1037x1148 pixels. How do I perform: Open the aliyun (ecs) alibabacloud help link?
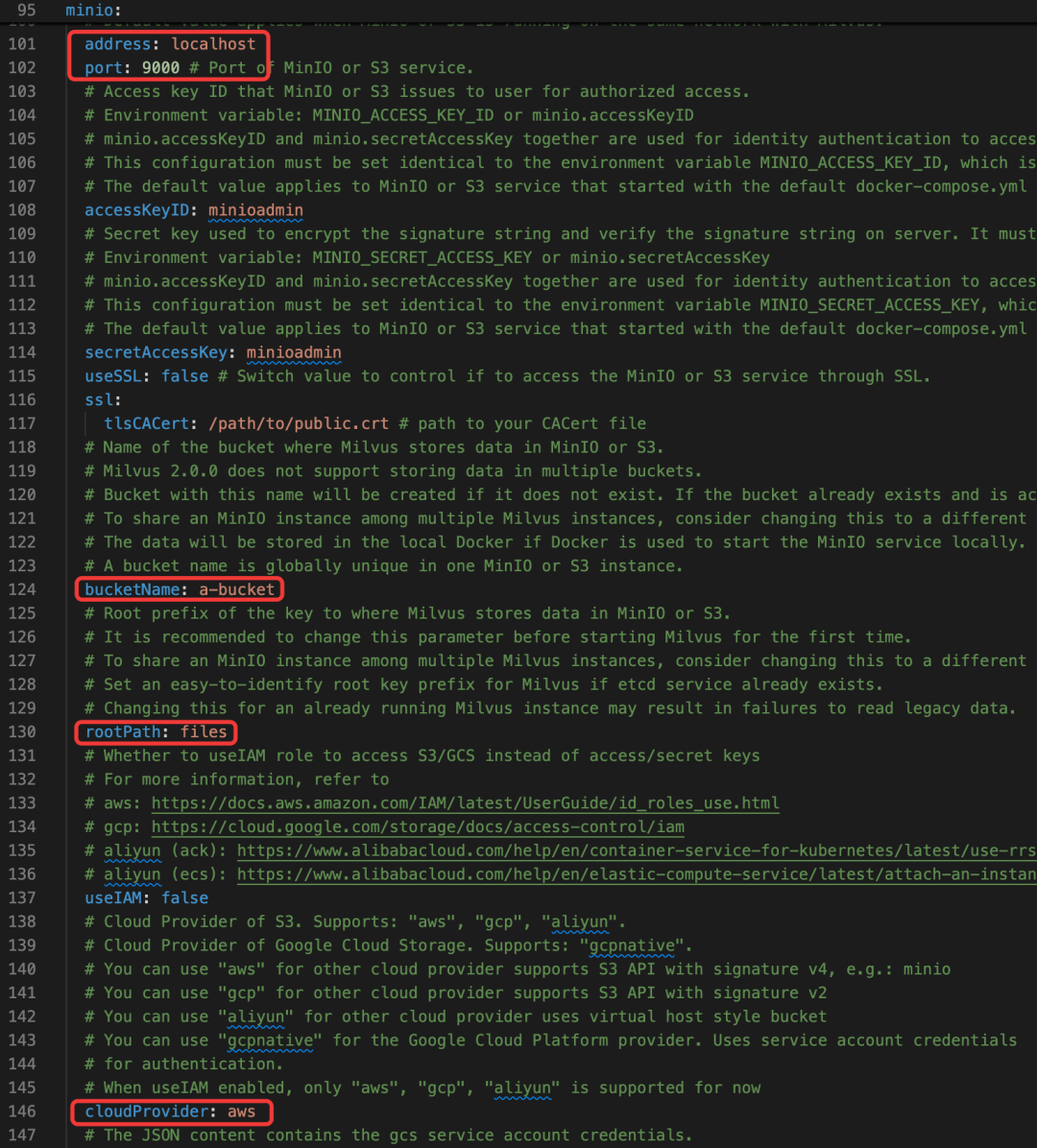637,874
